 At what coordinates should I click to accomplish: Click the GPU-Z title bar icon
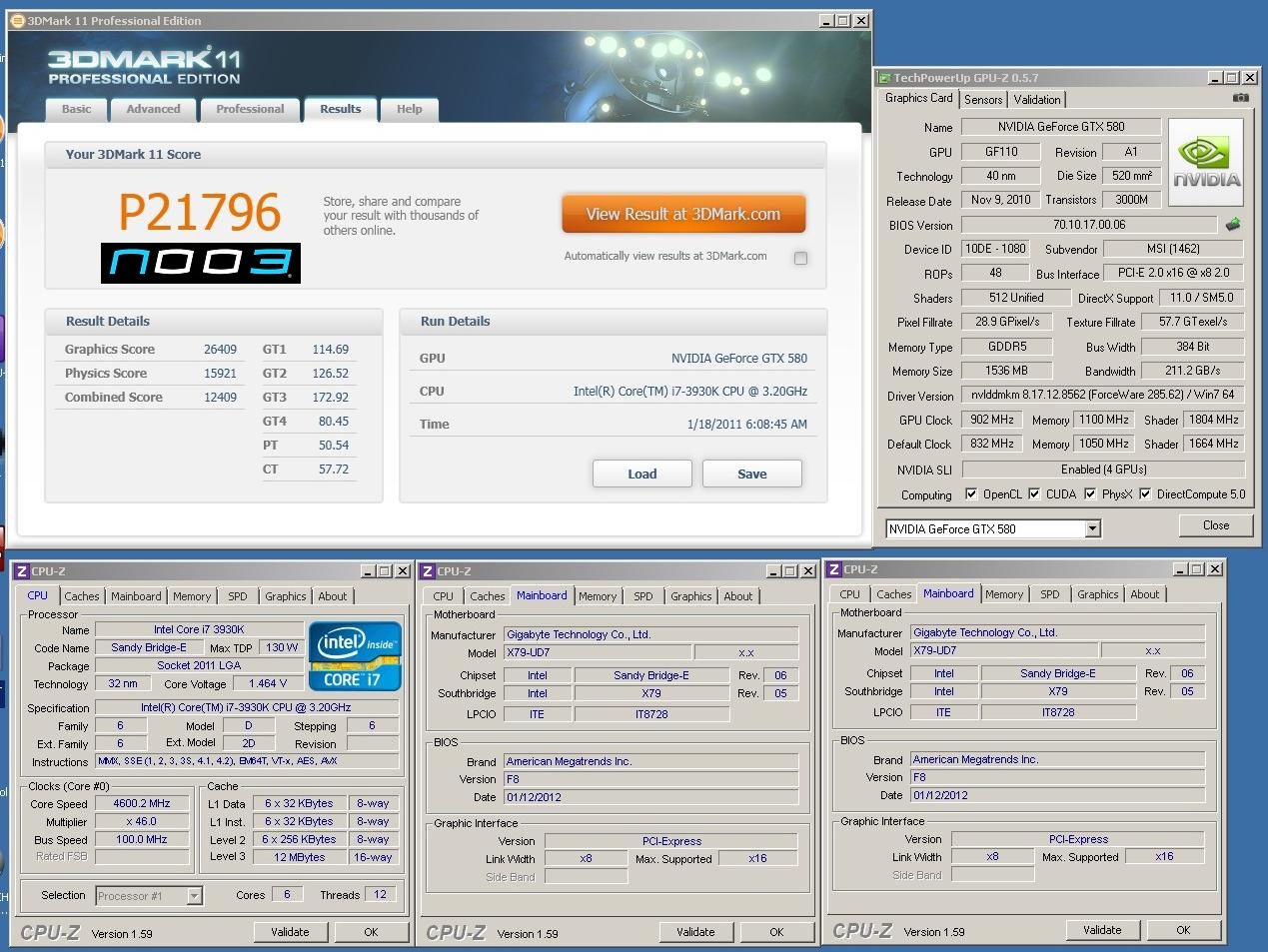point(883,78)
